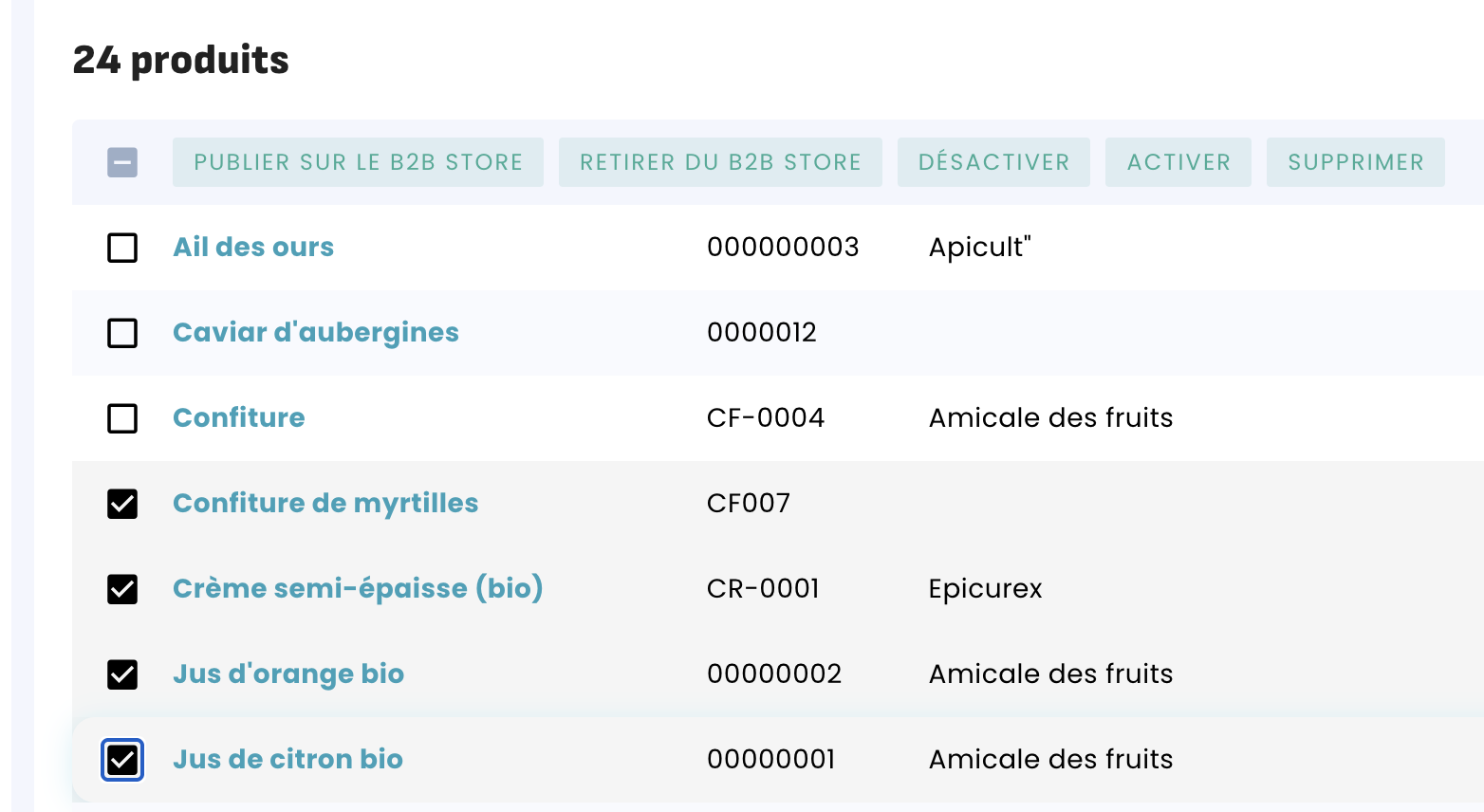This screenshot has height=812, width=1484.
Task: Toggle the select-all products checkbox
Action: click(x=122, y=162)
